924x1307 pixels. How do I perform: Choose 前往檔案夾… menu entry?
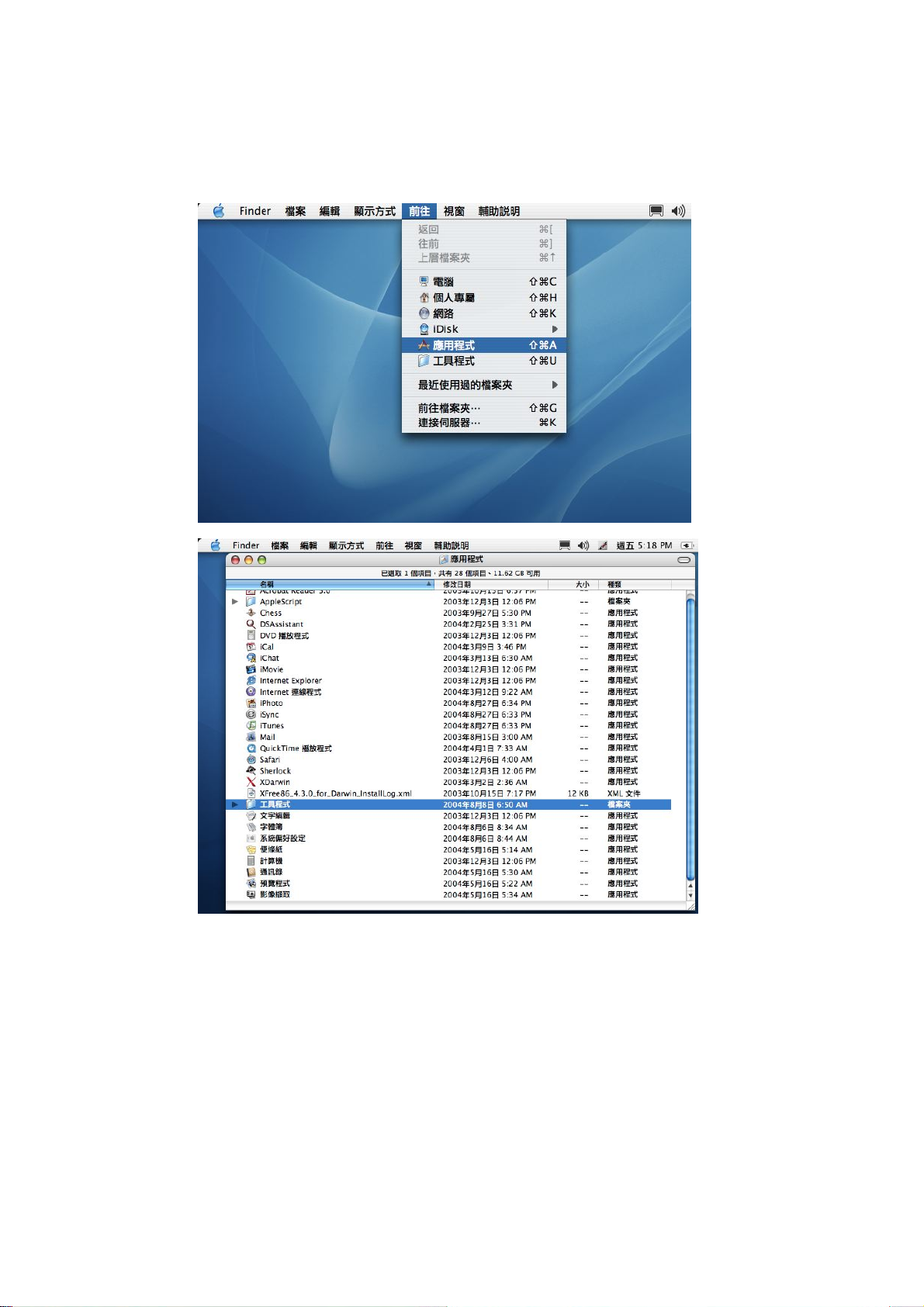tap(484, 408)
